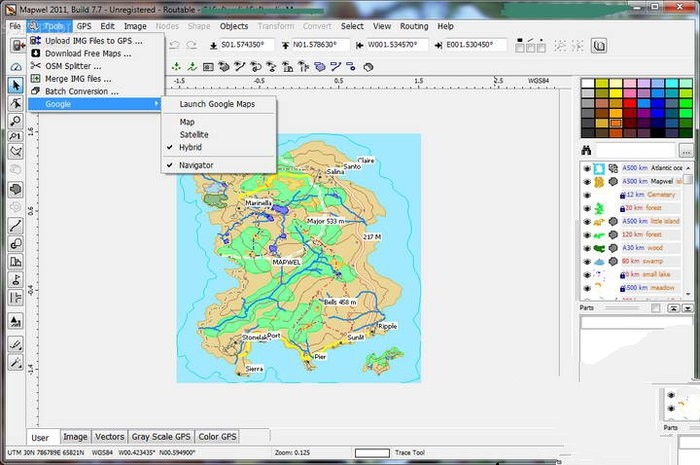Screen dimensions: 700x465
Task: Click the speedometer gauge icon
Action: (16, 67)
